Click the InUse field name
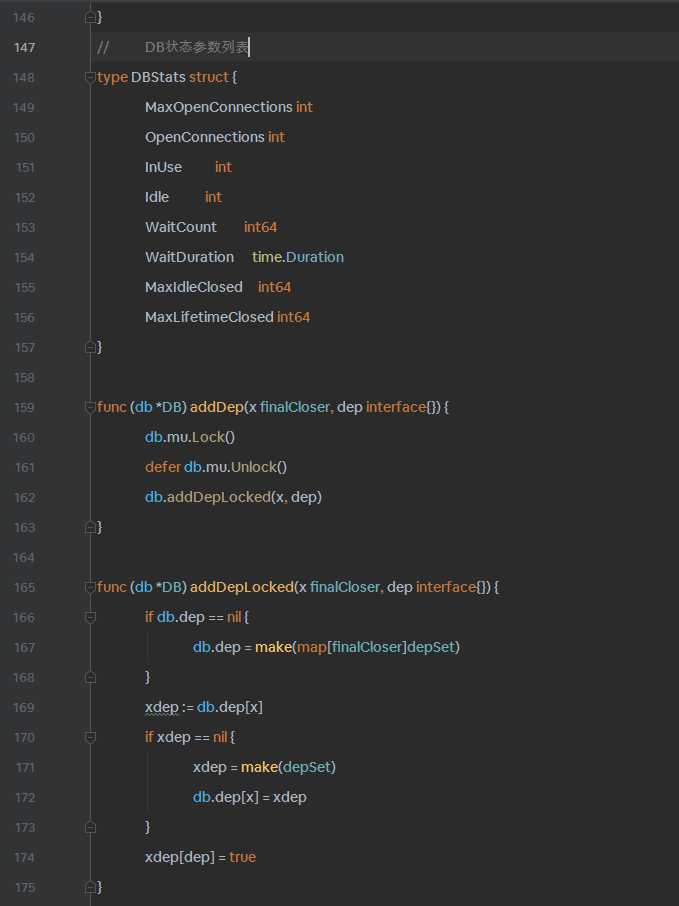 pos(164,168)
